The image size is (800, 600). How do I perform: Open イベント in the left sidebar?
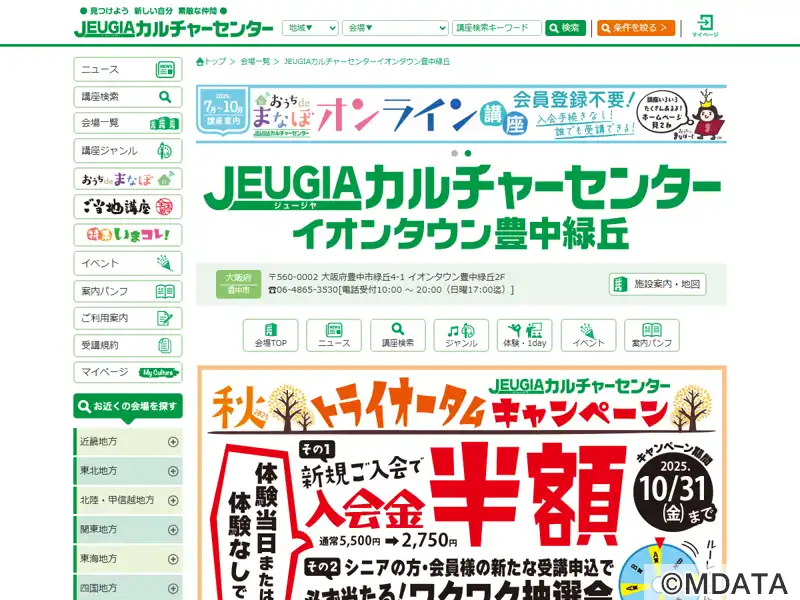(x=128, y=263)
